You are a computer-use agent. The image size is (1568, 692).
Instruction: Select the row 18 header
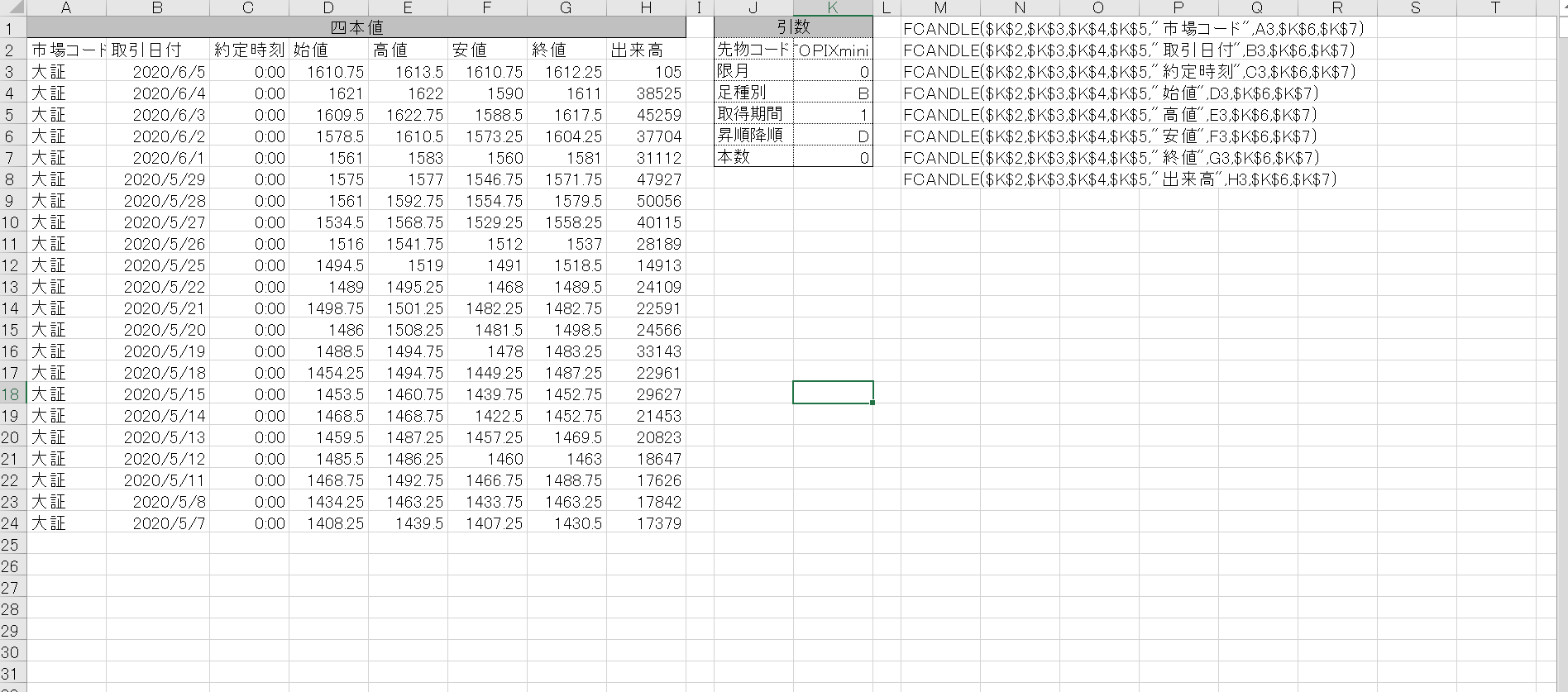coord(11,394)
